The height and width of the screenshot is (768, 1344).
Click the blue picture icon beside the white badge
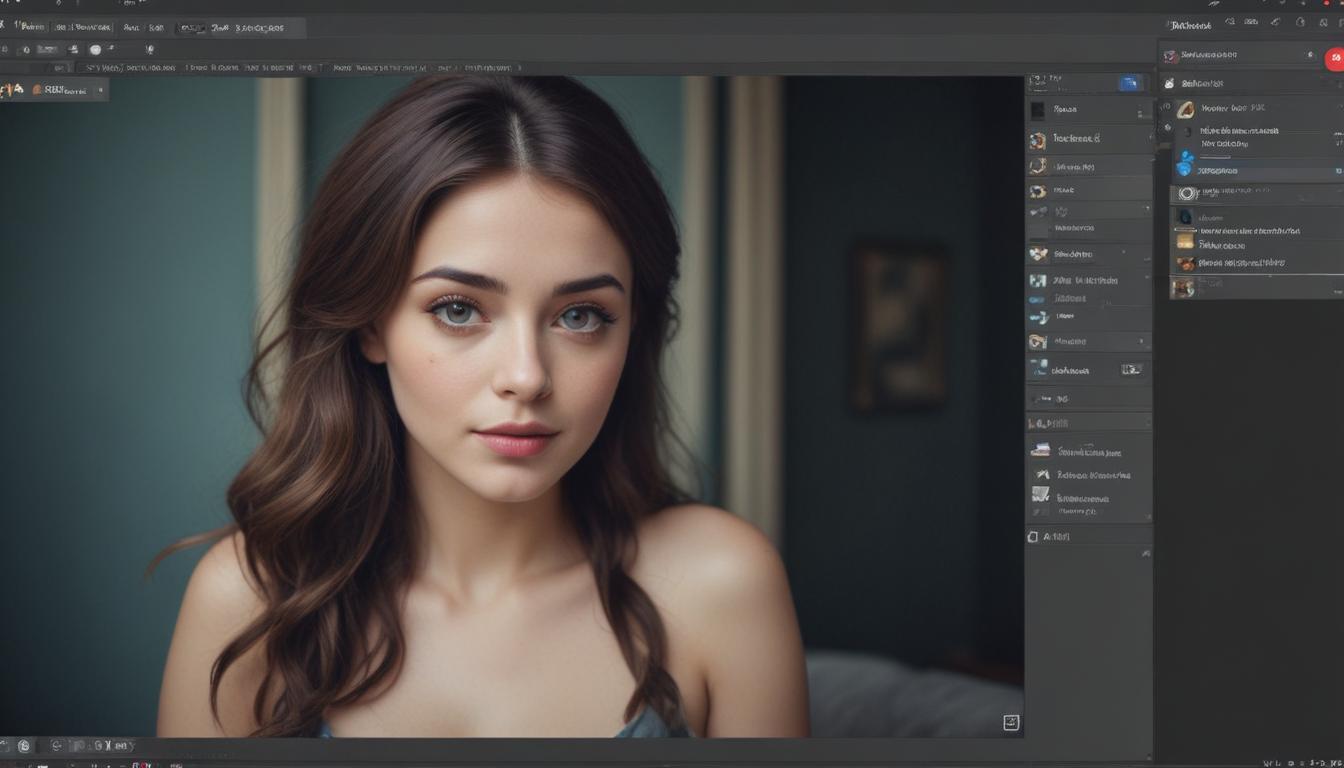(x=1040, y=369)
